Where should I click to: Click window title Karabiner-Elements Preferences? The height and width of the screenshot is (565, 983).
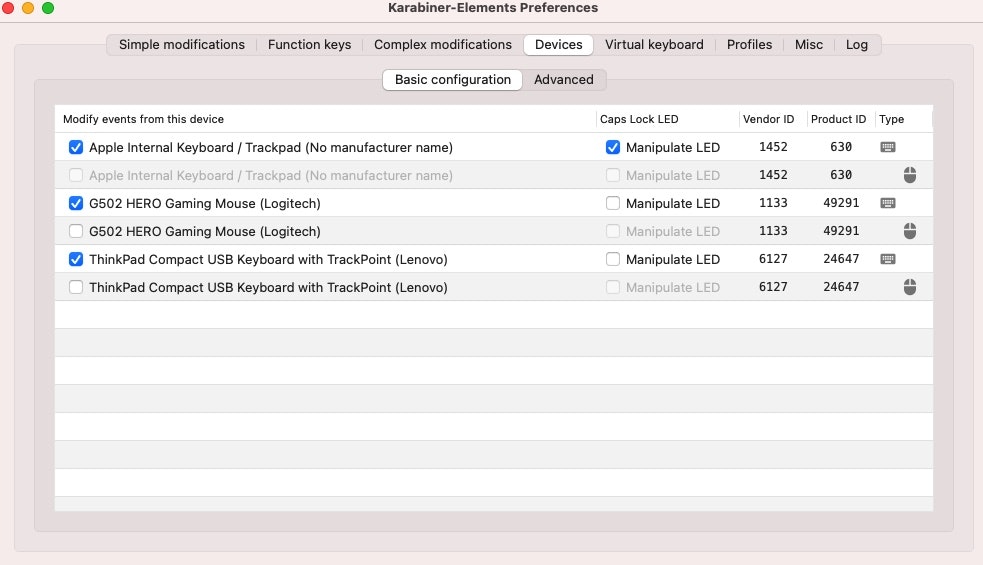click(493, 8)
